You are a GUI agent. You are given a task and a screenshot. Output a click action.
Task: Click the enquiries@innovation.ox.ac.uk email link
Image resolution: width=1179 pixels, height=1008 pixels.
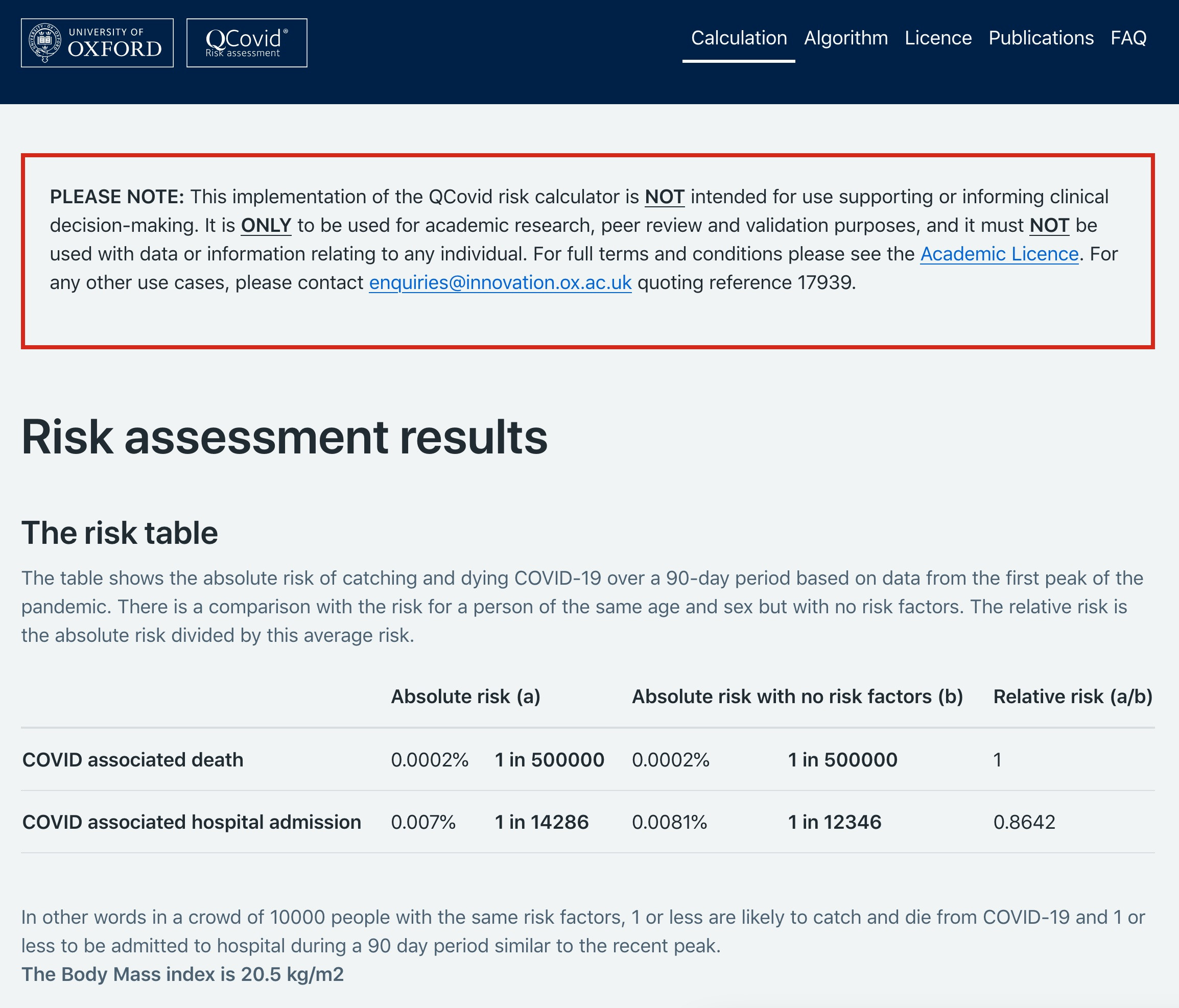pos(500,283)
